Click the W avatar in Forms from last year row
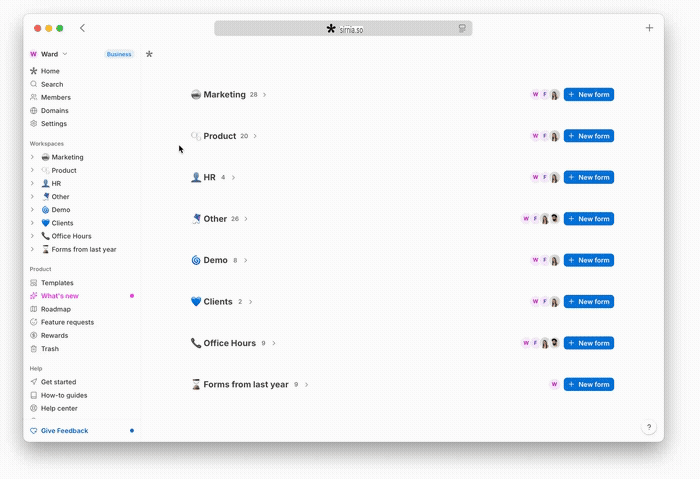This screenshot has height=479, width=700. coord(554,384)
